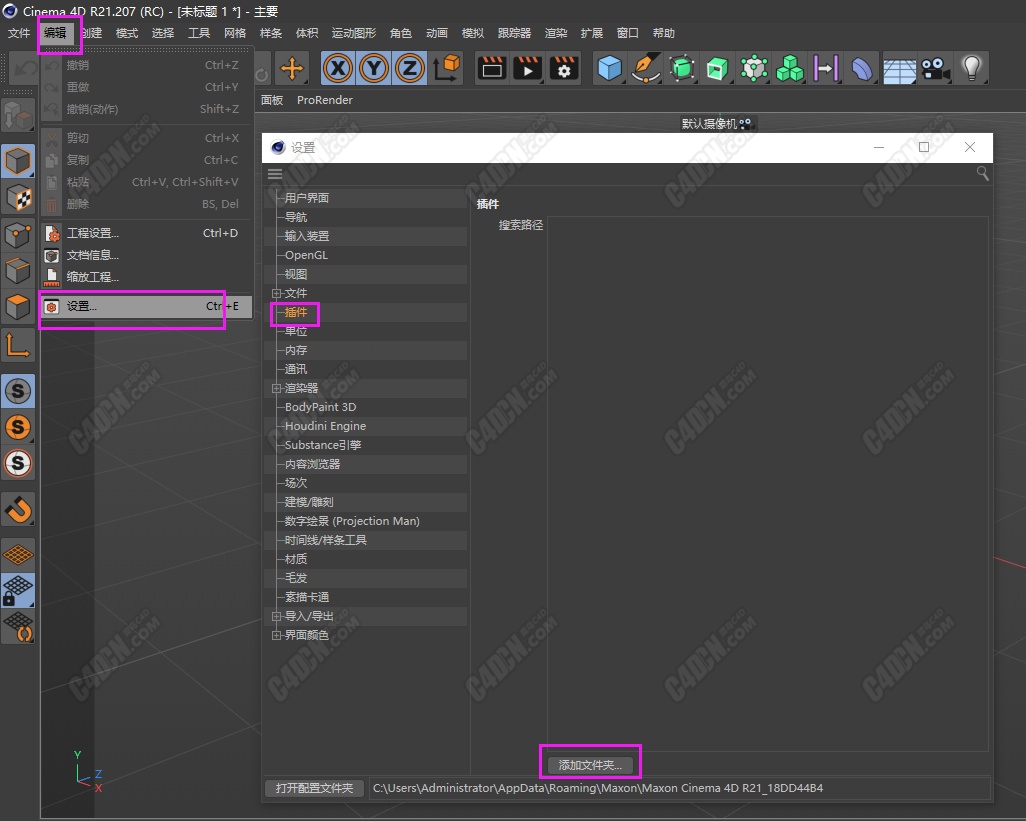Toggle the X axis lock

pos(338,68)
